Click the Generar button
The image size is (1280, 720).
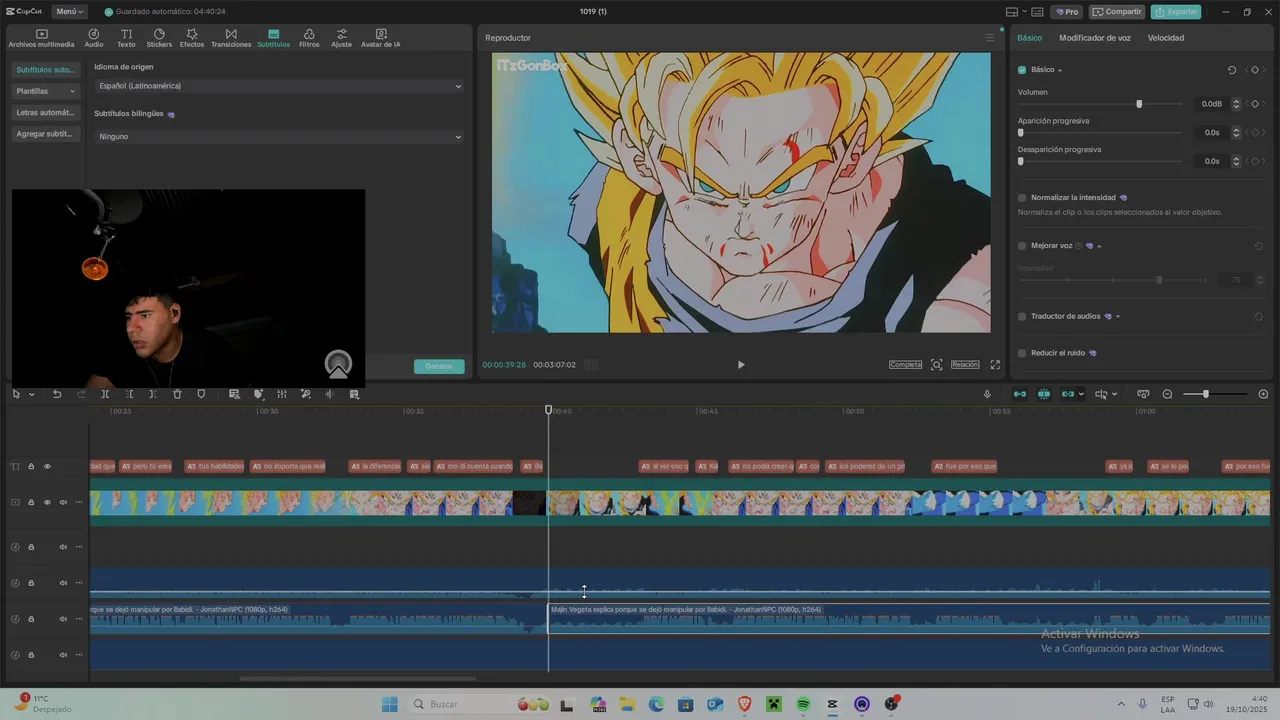coord(439,366)
